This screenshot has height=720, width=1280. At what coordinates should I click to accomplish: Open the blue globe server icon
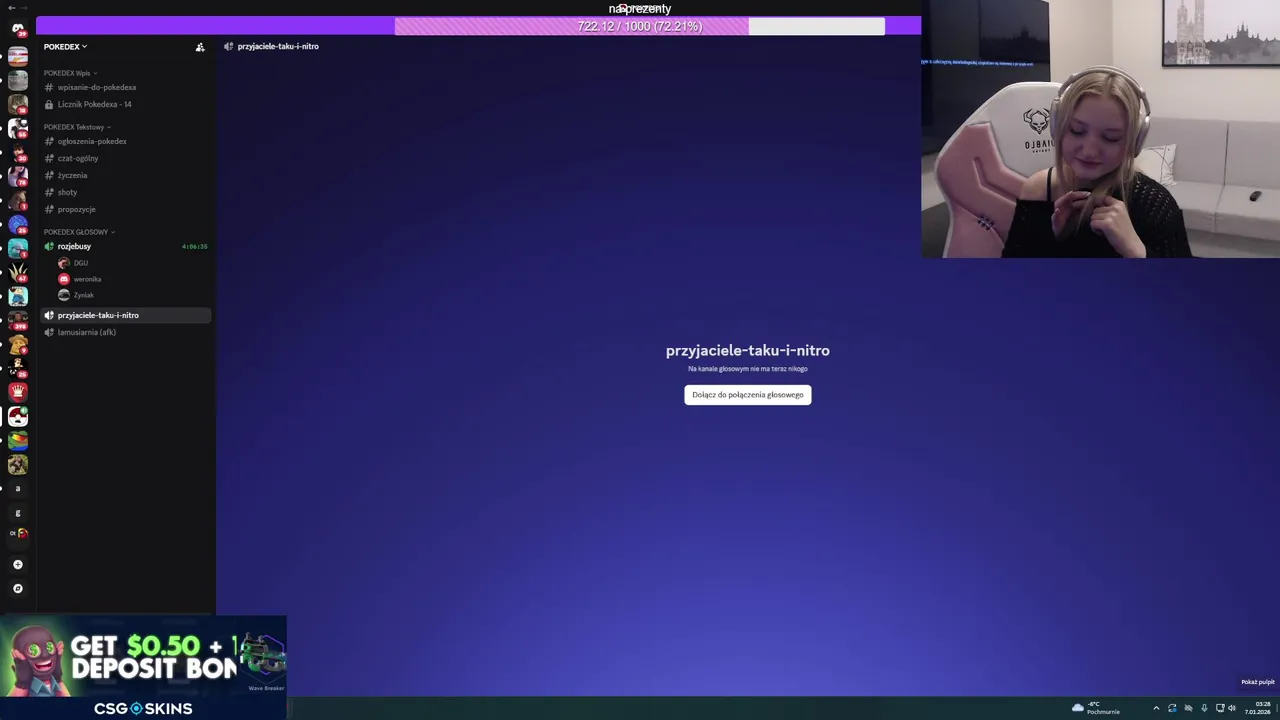tap(18, 223)
